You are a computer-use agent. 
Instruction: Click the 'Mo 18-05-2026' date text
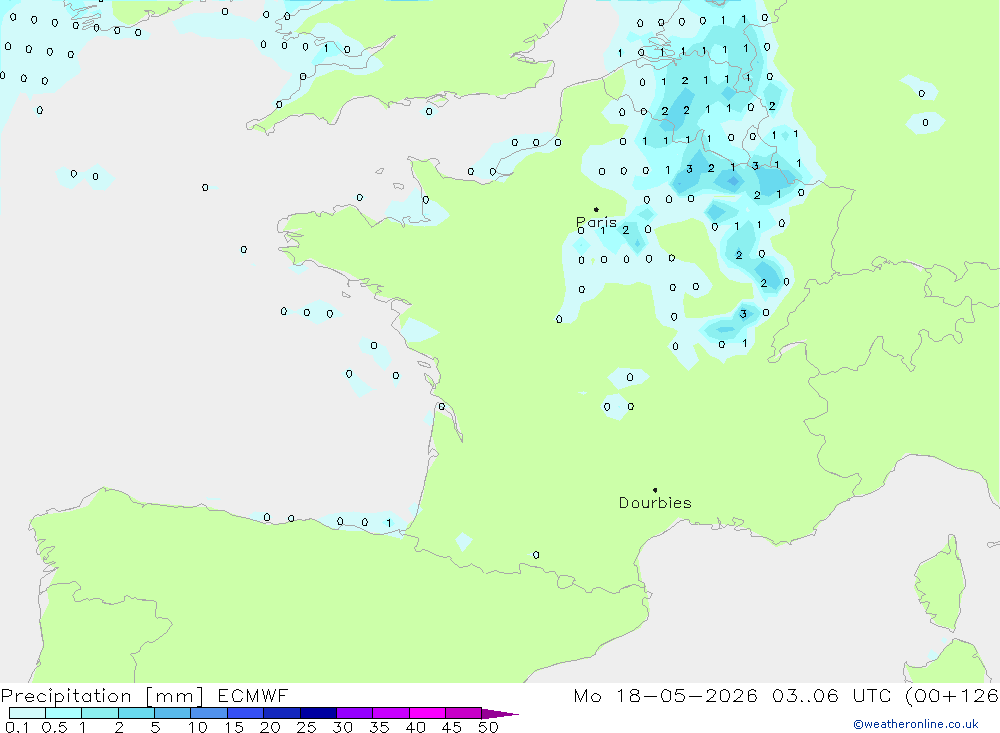[x=665, y=695]
